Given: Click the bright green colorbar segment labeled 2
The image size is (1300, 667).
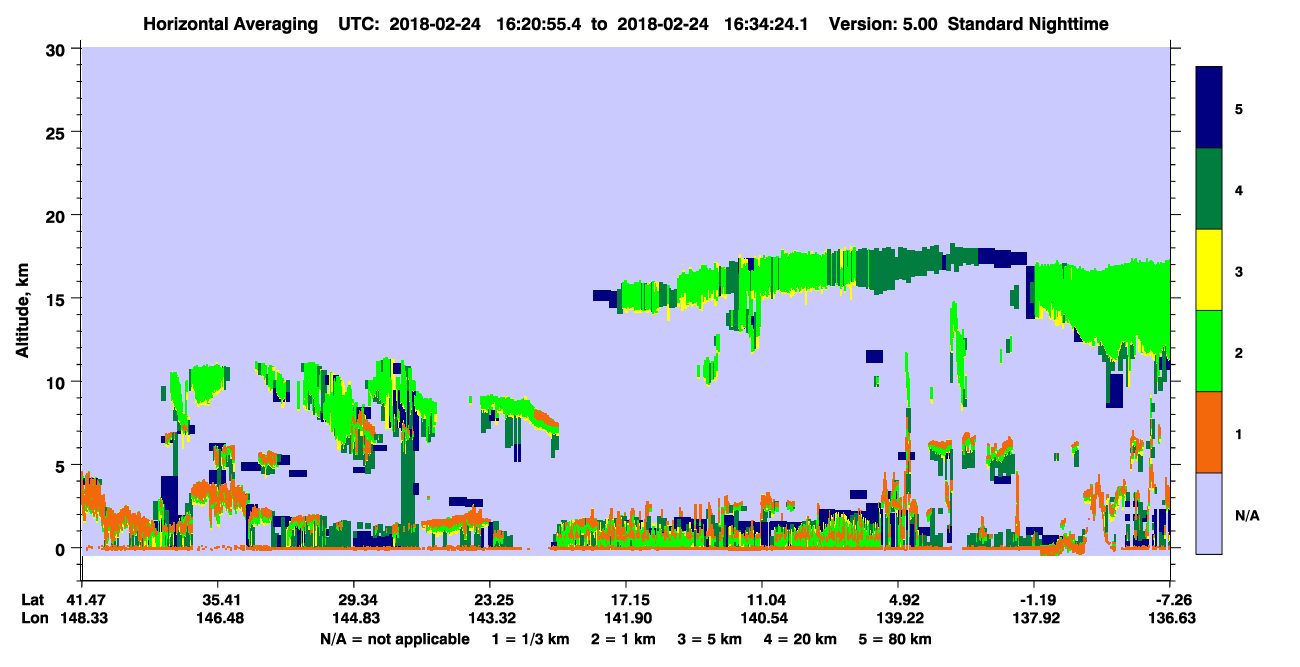Looking at the screenshot, I should coord(1209,351).
